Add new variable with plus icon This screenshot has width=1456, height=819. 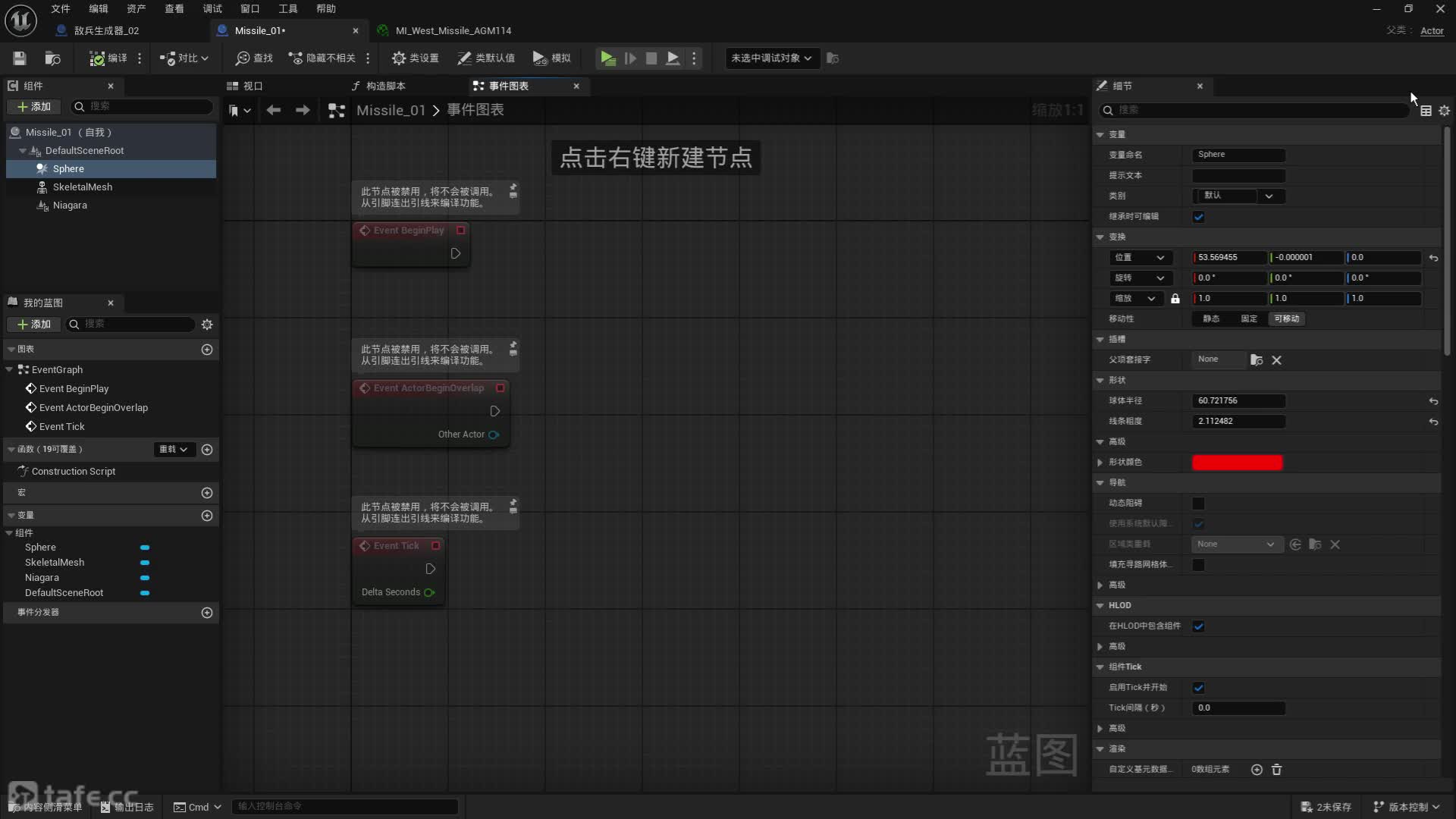pyautogui.click(x=207, y=516)
